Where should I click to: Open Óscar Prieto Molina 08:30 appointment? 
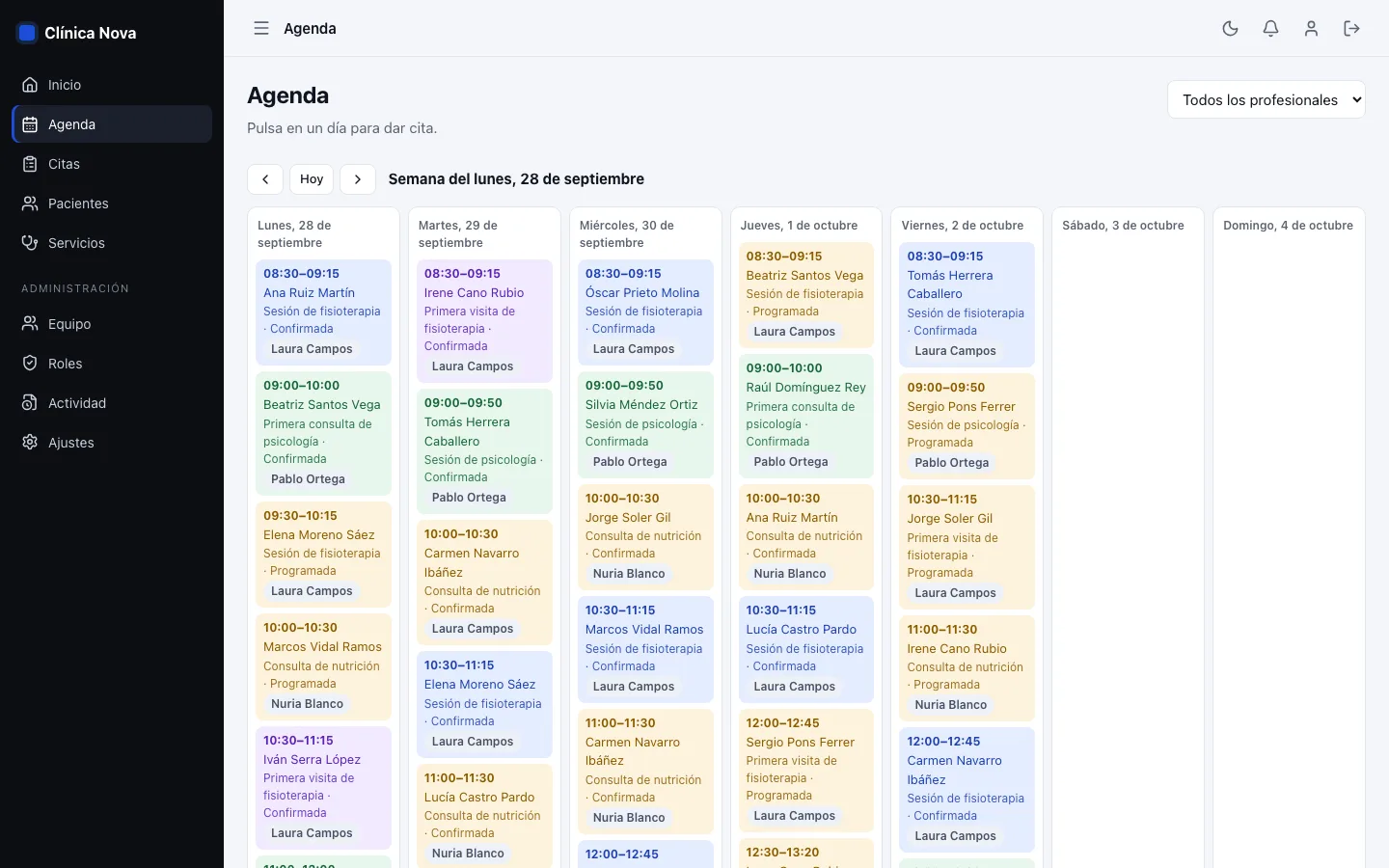645,312
